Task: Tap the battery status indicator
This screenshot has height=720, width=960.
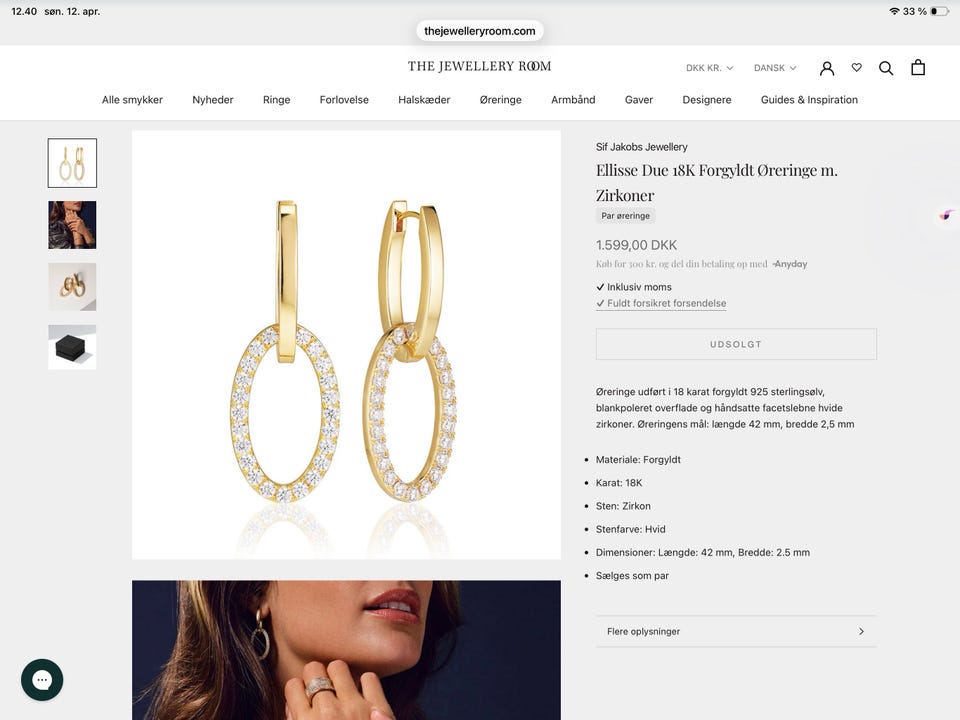Action: coord(938,11)
